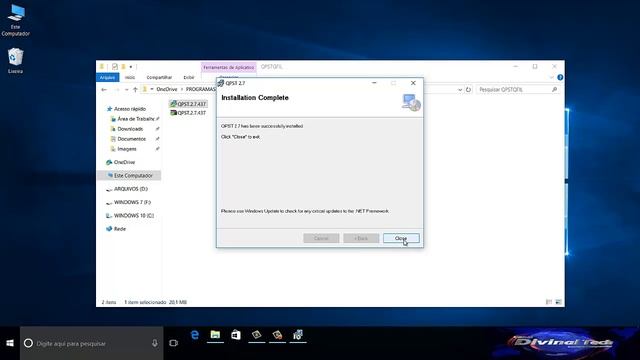Select OneDrive in navigation pane
The image size is (640, 360).
pos(124,162)
